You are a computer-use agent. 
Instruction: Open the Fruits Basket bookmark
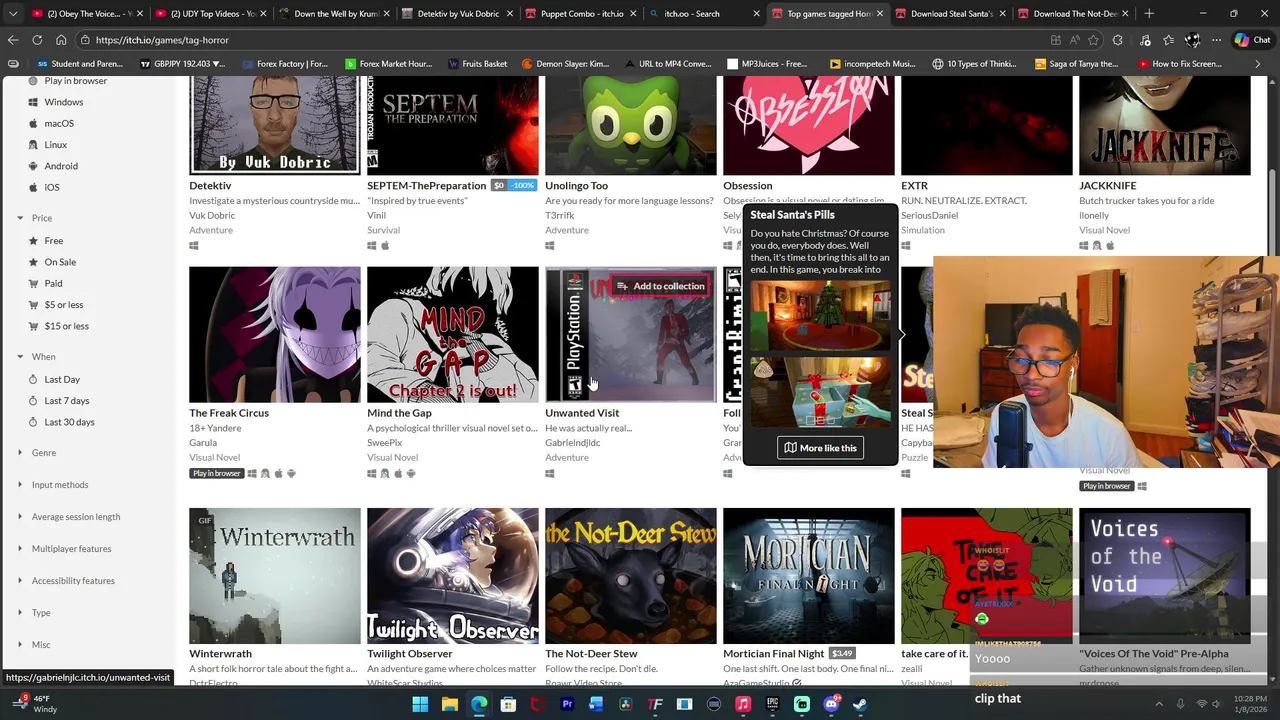pyautogui.click(x=478, y=64)
